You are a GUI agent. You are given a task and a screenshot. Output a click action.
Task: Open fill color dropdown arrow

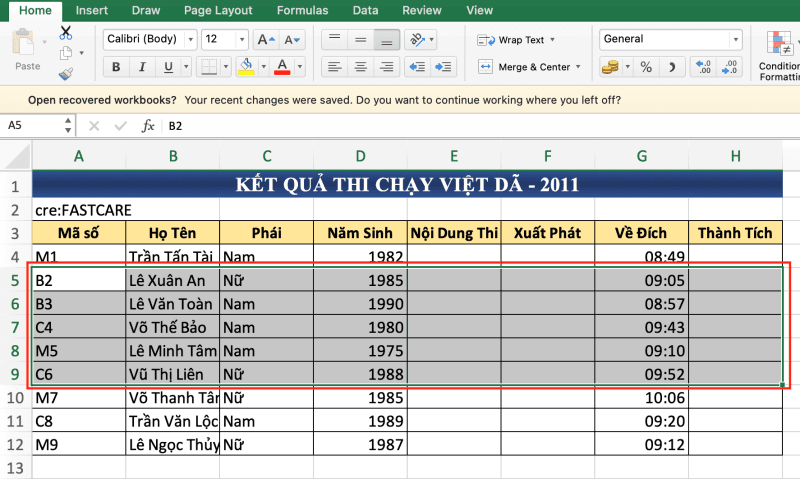coord(264,67)
